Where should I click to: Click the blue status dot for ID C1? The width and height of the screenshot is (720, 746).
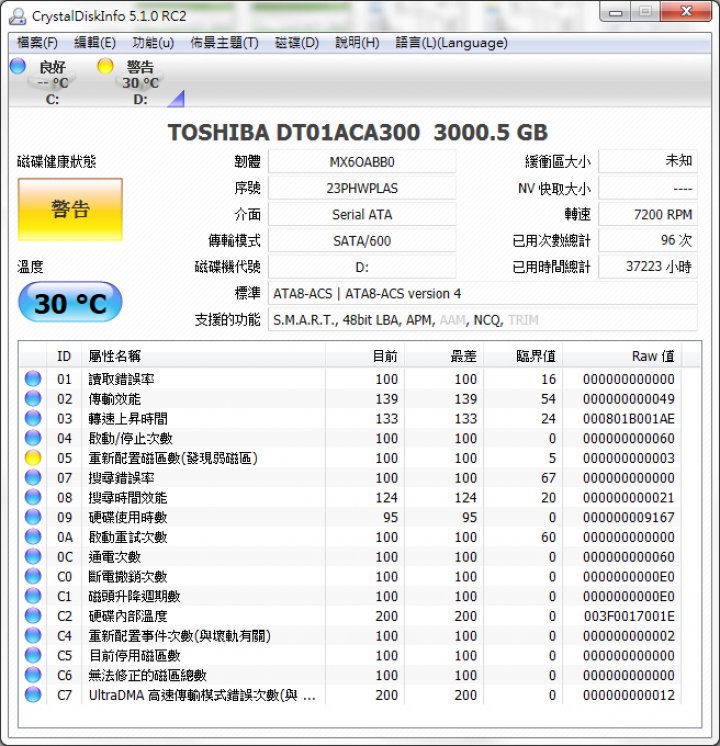point(33,596)
